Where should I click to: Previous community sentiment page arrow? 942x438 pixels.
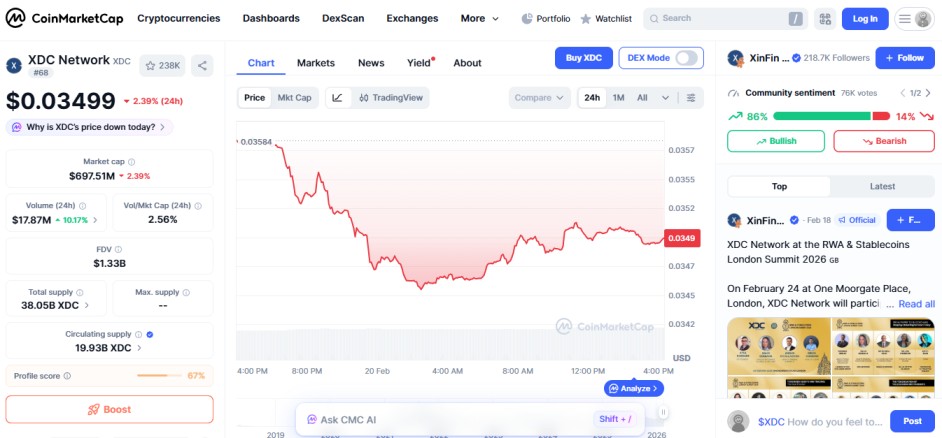point(902,93)
